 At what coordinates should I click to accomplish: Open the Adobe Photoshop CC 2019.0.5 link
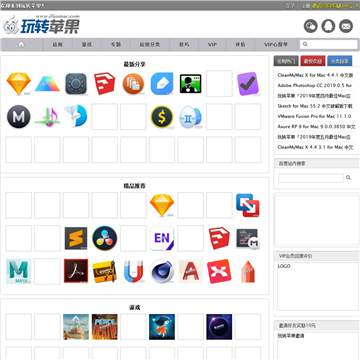pyautogui.click(x=315, y=86)
